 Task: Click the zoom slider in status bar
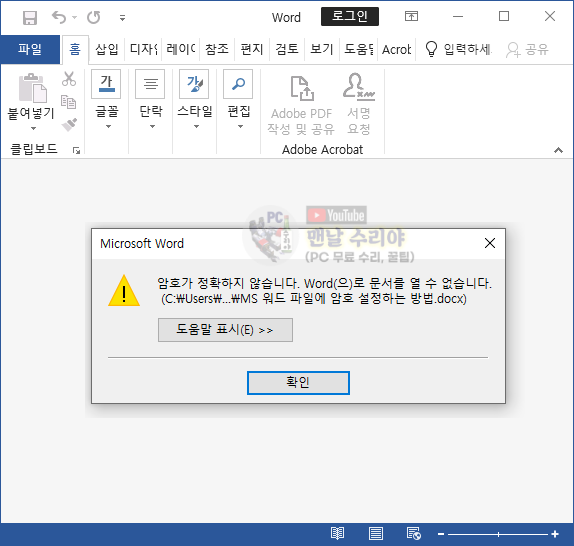pos(498,534)
